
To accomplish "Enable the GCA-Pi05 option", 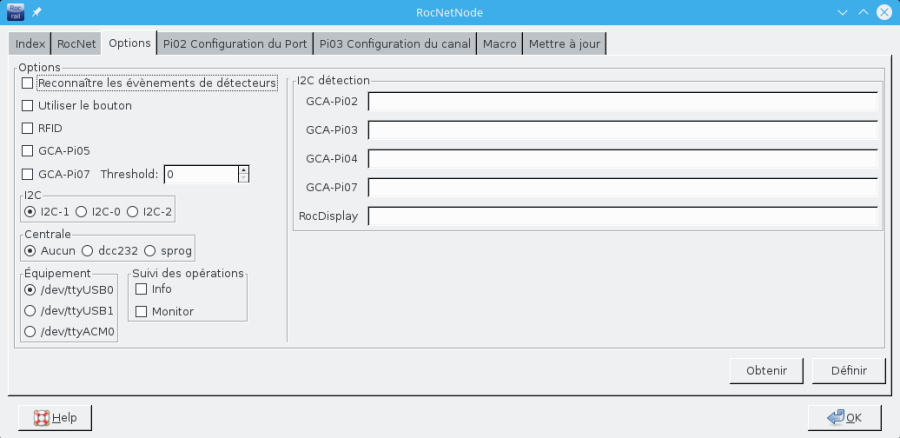I will tap(28, 151).
